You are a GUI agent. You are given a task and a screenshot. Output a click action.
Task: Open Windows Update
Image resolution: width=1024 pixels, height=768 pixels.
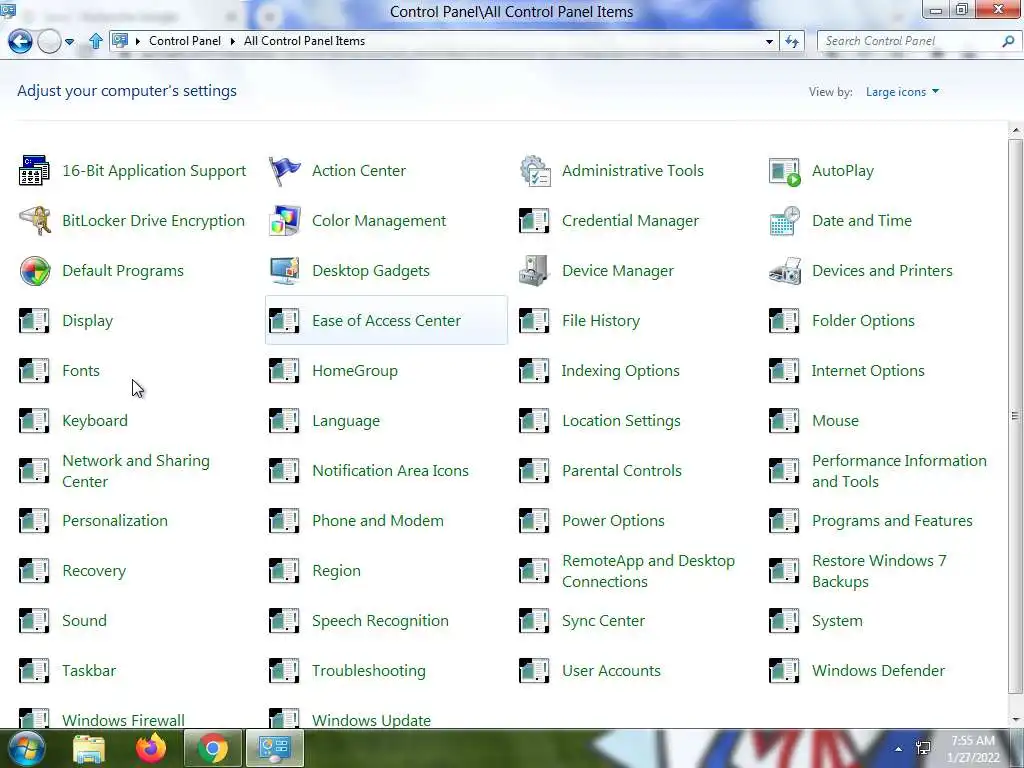[371, 720]
